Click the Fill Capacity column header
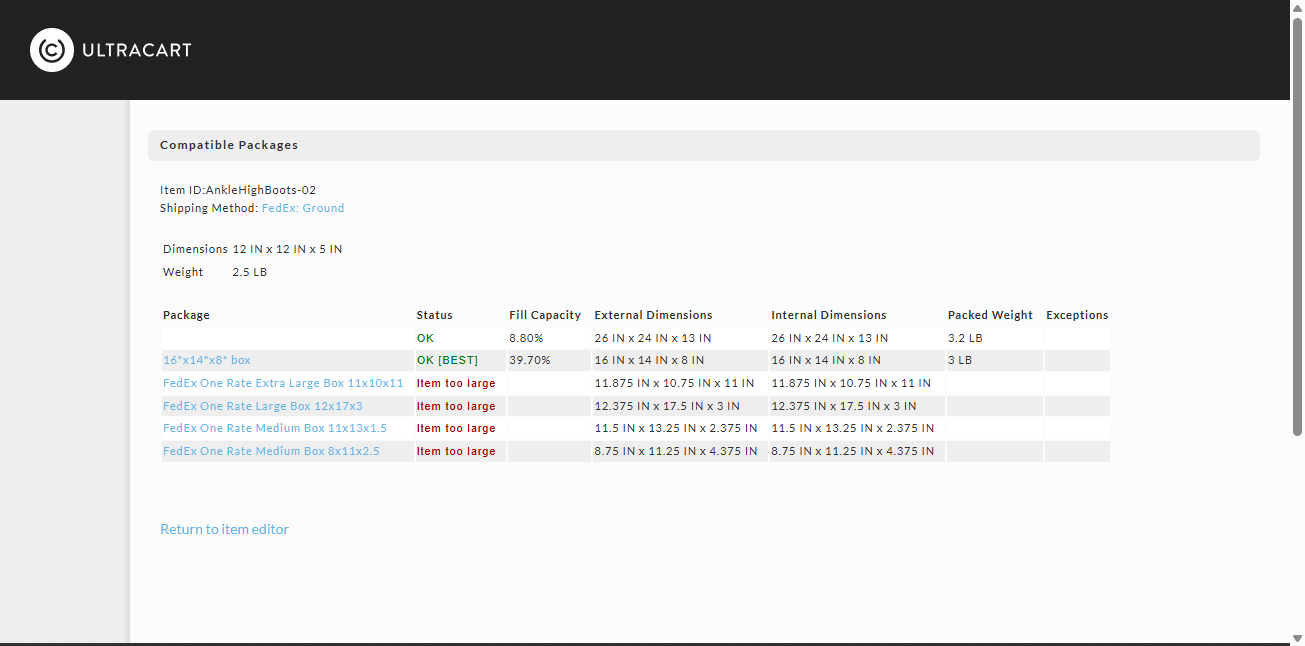Viewport: 1305px width, 646px height. [545, 315]
